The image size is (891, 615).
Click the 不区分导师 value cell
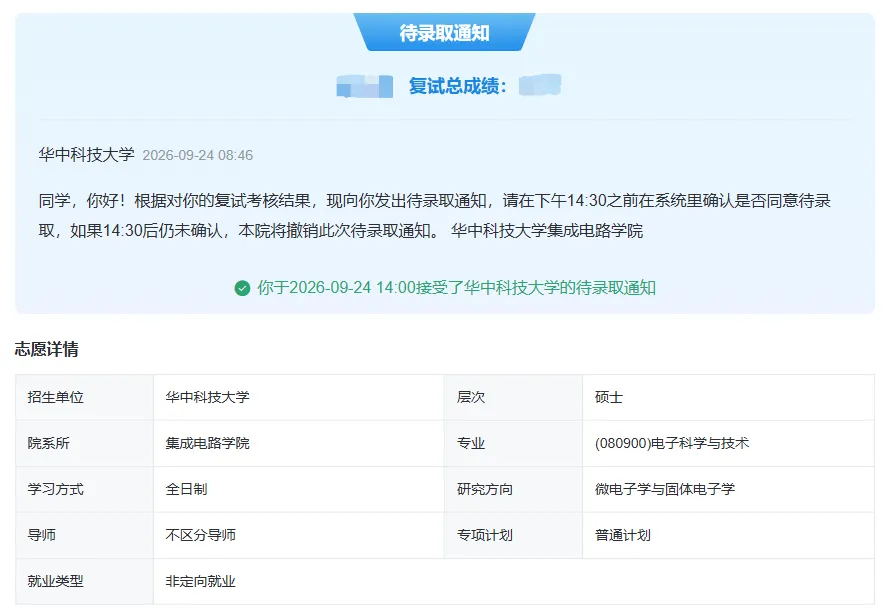pos(299,535)
